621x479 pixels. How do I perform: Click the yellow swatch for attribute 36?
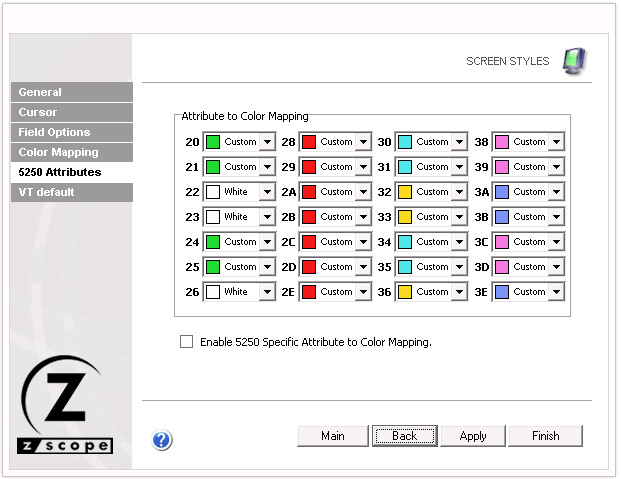405,292
